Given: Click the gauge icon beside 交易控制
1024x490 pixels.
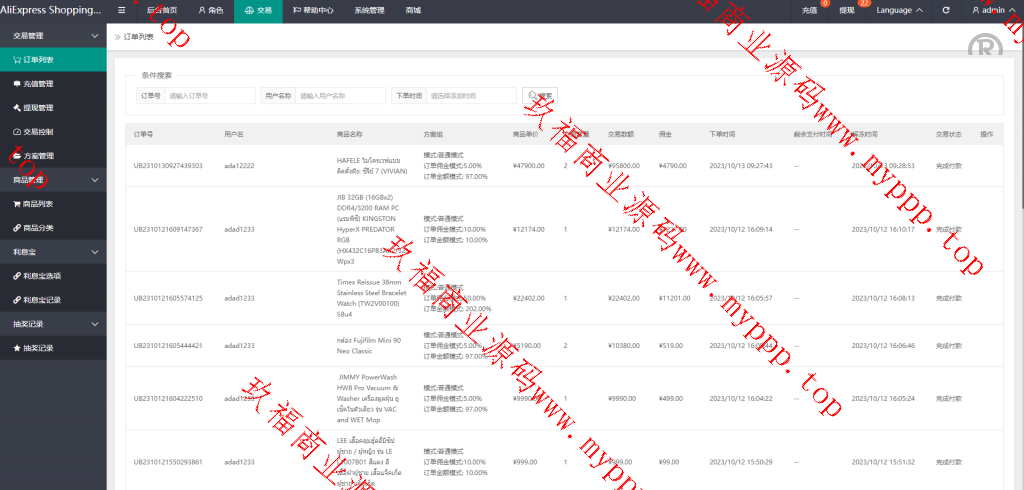Looking at the screenshot, I should (x=17, y=131).
